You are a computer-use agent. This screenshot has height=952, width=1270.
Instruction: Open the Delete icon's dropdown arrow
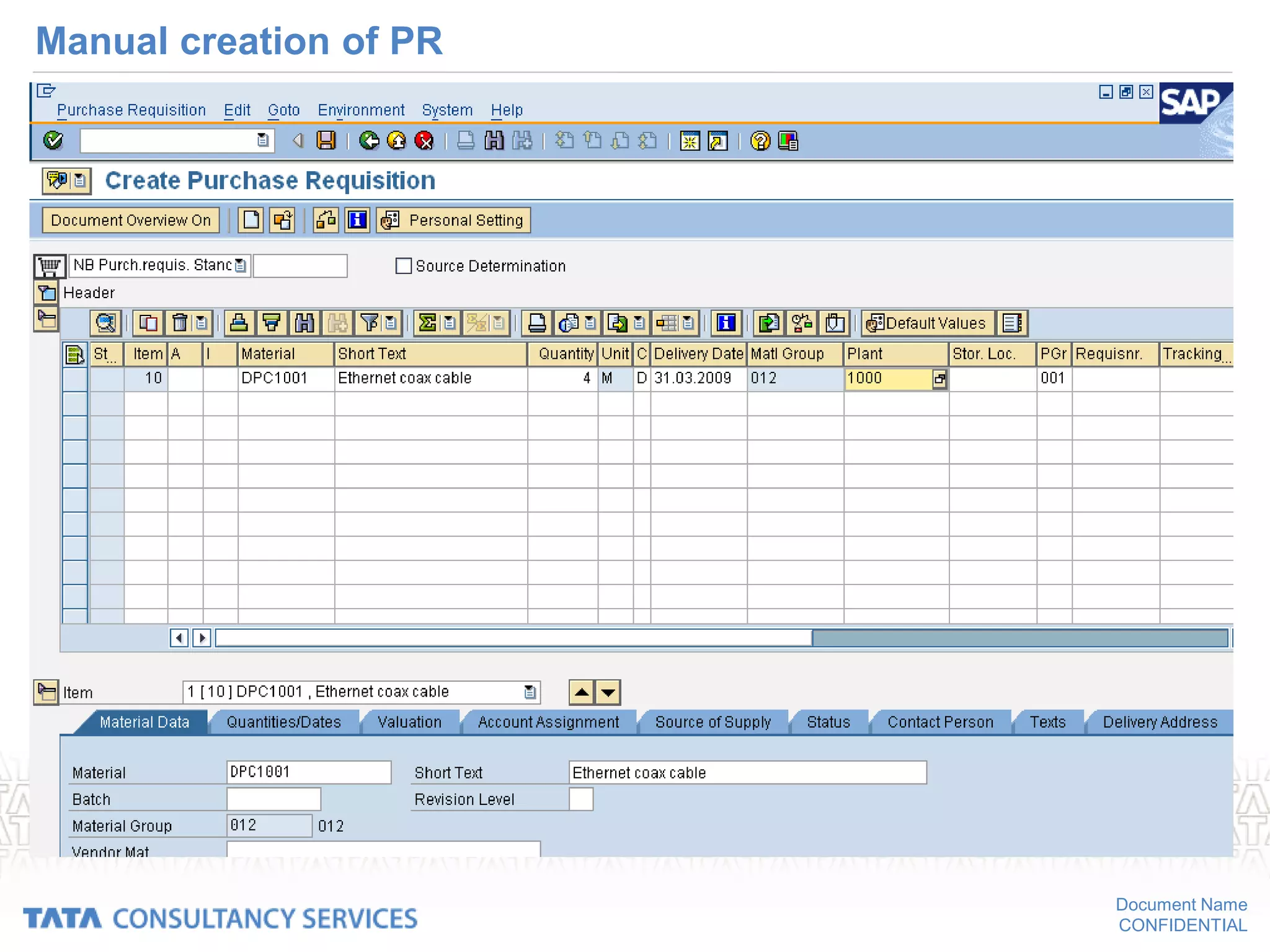click(202, 323)
